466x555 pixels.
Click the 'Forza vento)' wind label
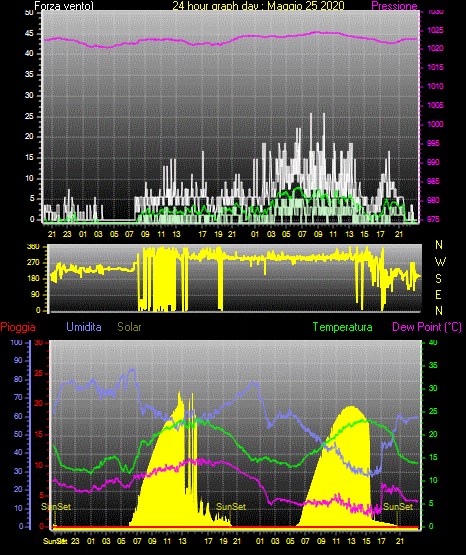[x=64, y=6]
